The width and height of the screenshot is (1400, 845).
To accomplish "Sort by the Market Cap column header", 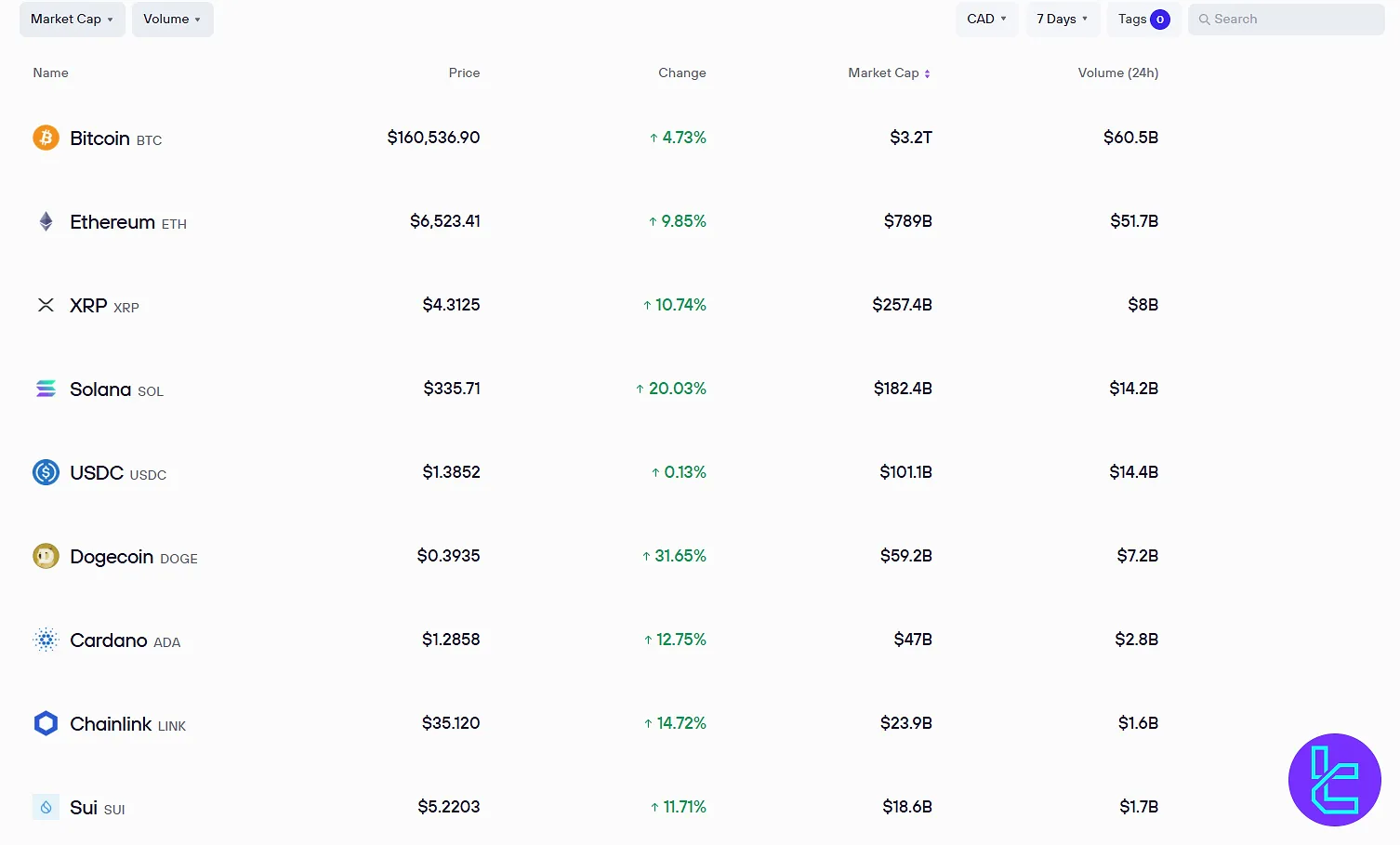I will coord(889,73).
